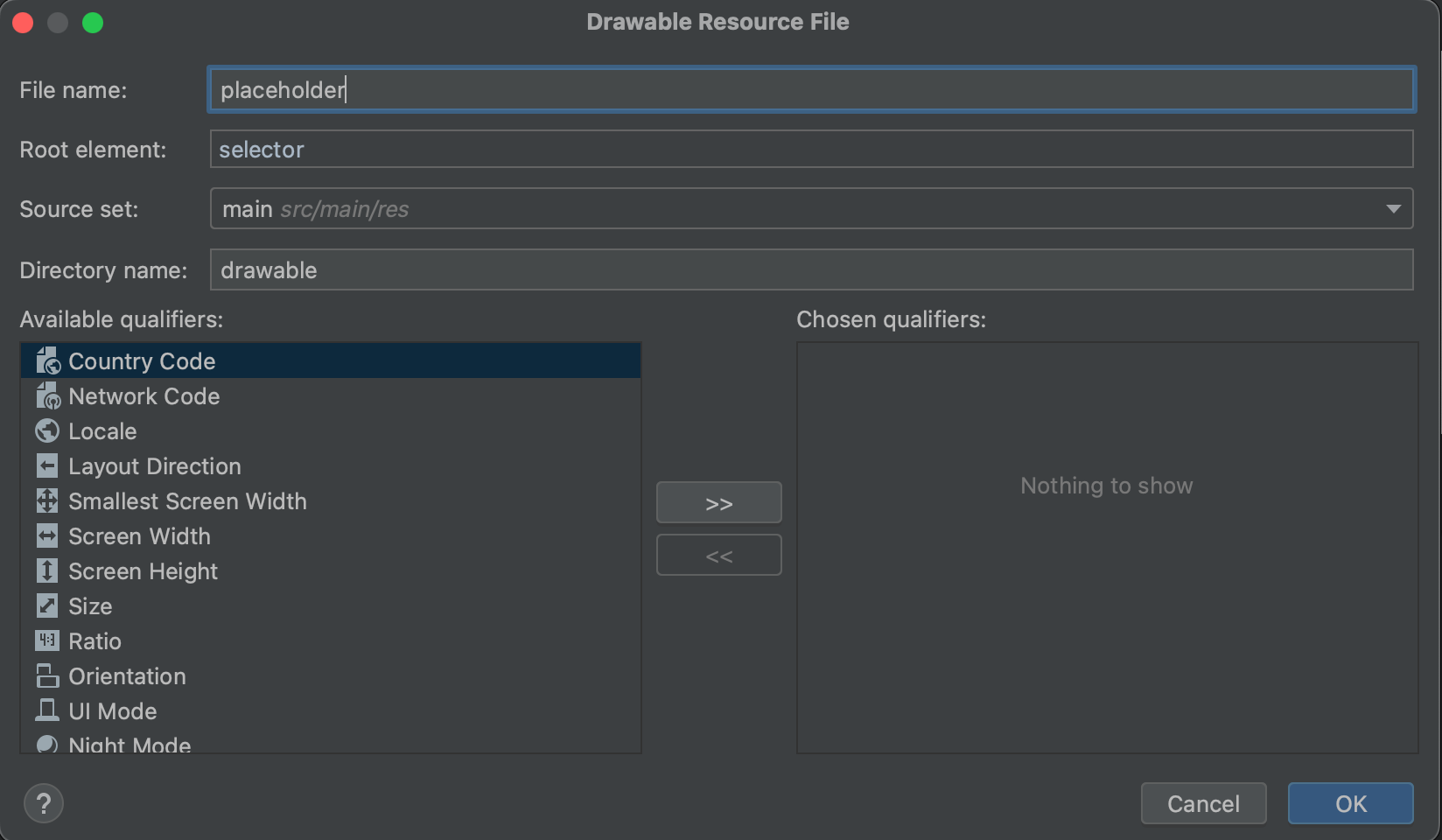Remove qualifier with the << button
Screen dimensions: 1442x840
pyautogui.click(x=719, y=555)
